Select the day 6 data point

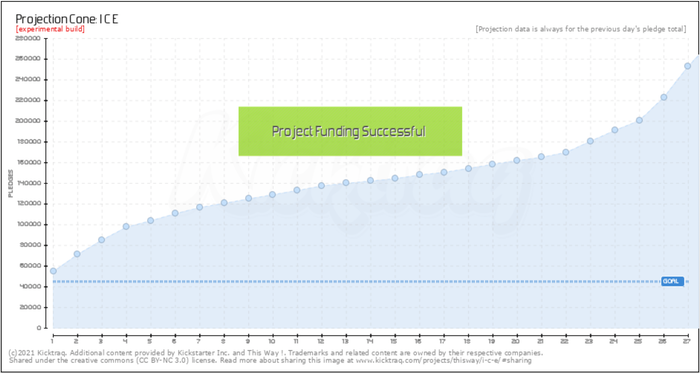click(x=175, y=213)
